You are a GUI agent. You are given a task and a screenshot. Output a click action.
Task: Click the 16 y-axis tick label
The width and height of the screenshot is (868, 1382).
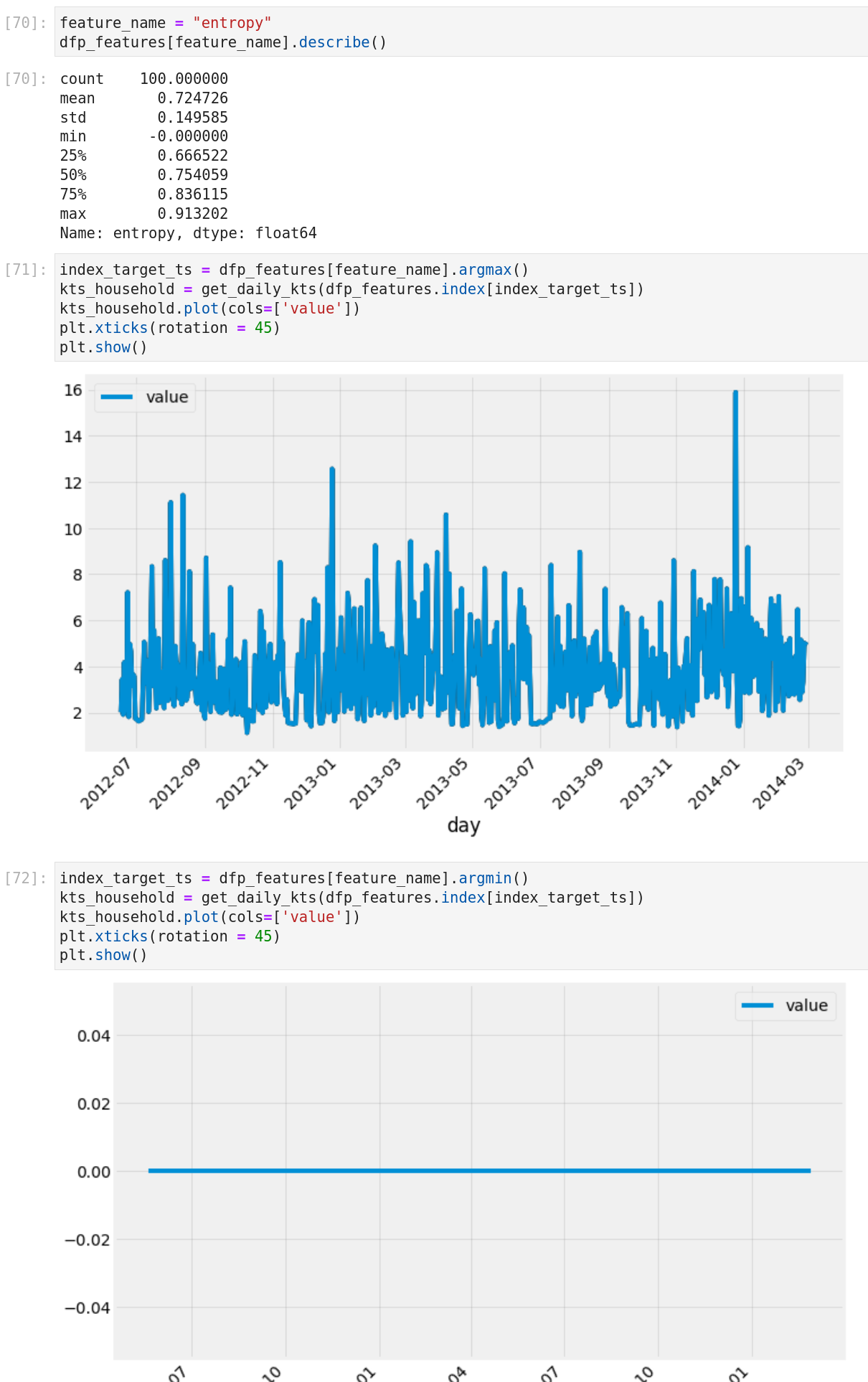point(73,390)
